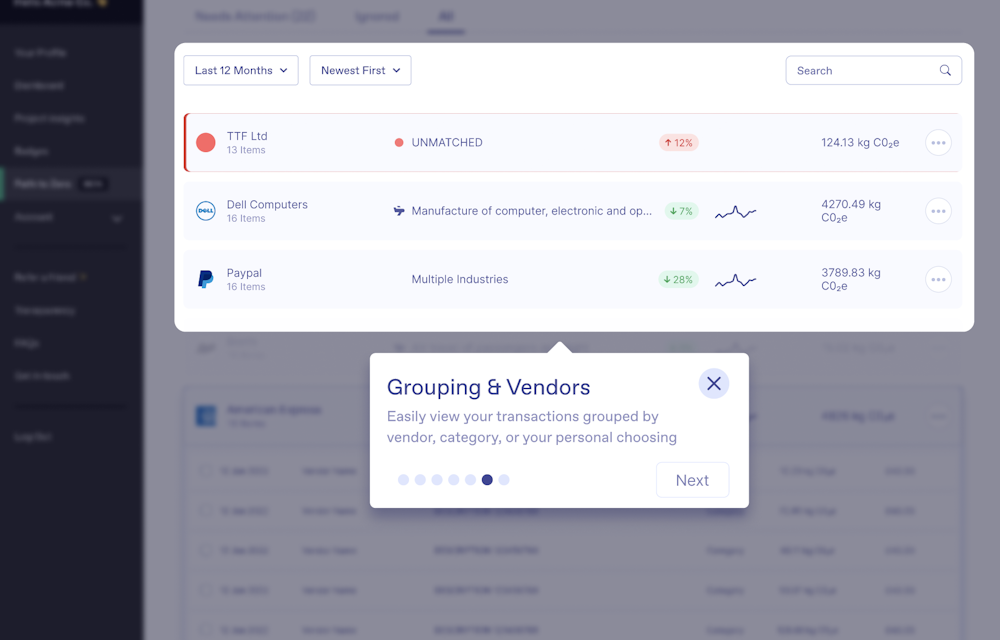Jump to the first tour step dot

[403, 480]
